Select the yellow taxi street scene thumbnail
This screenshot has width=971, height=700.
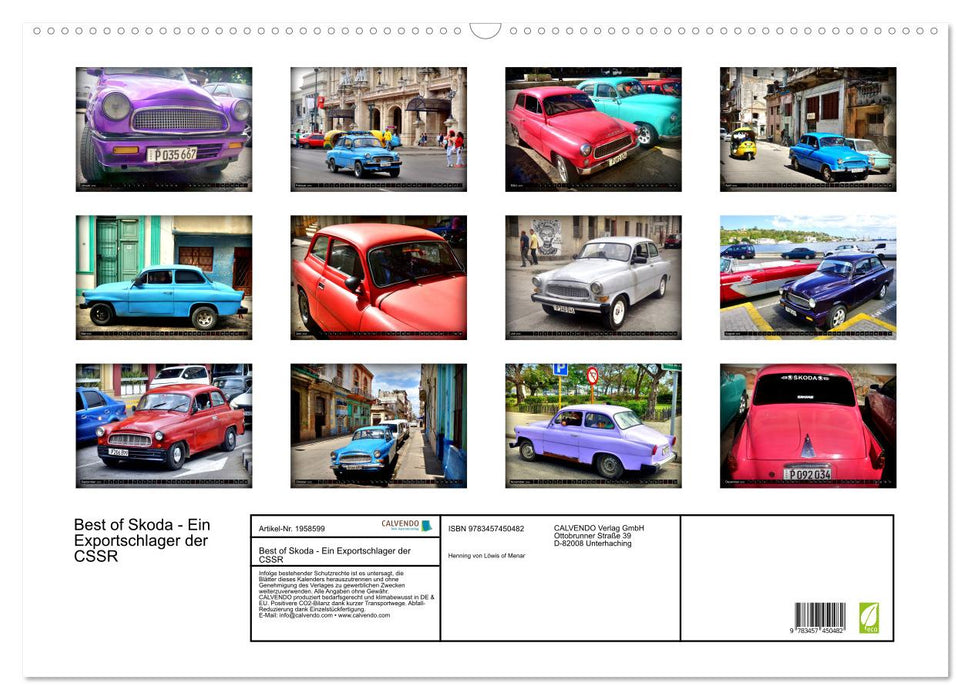pos(806,126)
